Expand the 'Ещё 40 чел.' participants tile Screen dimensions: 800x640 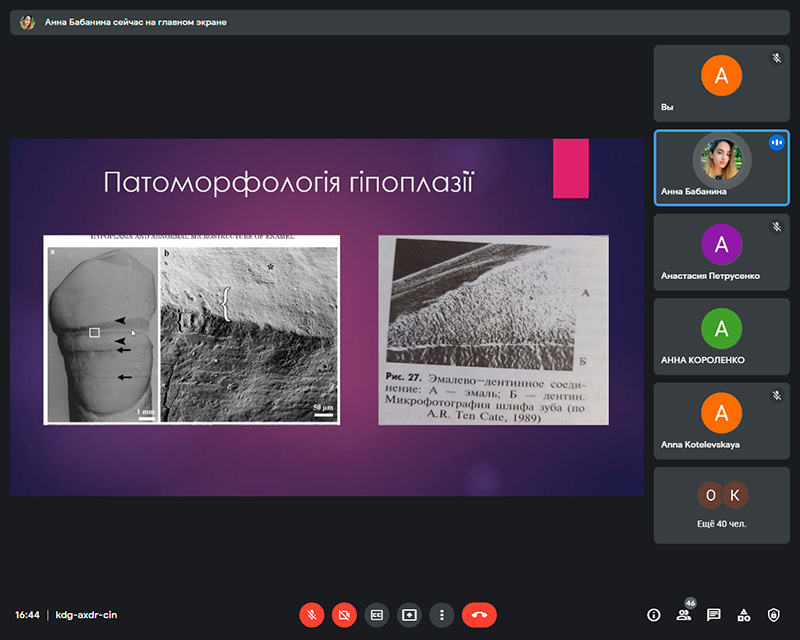[721, 504]
